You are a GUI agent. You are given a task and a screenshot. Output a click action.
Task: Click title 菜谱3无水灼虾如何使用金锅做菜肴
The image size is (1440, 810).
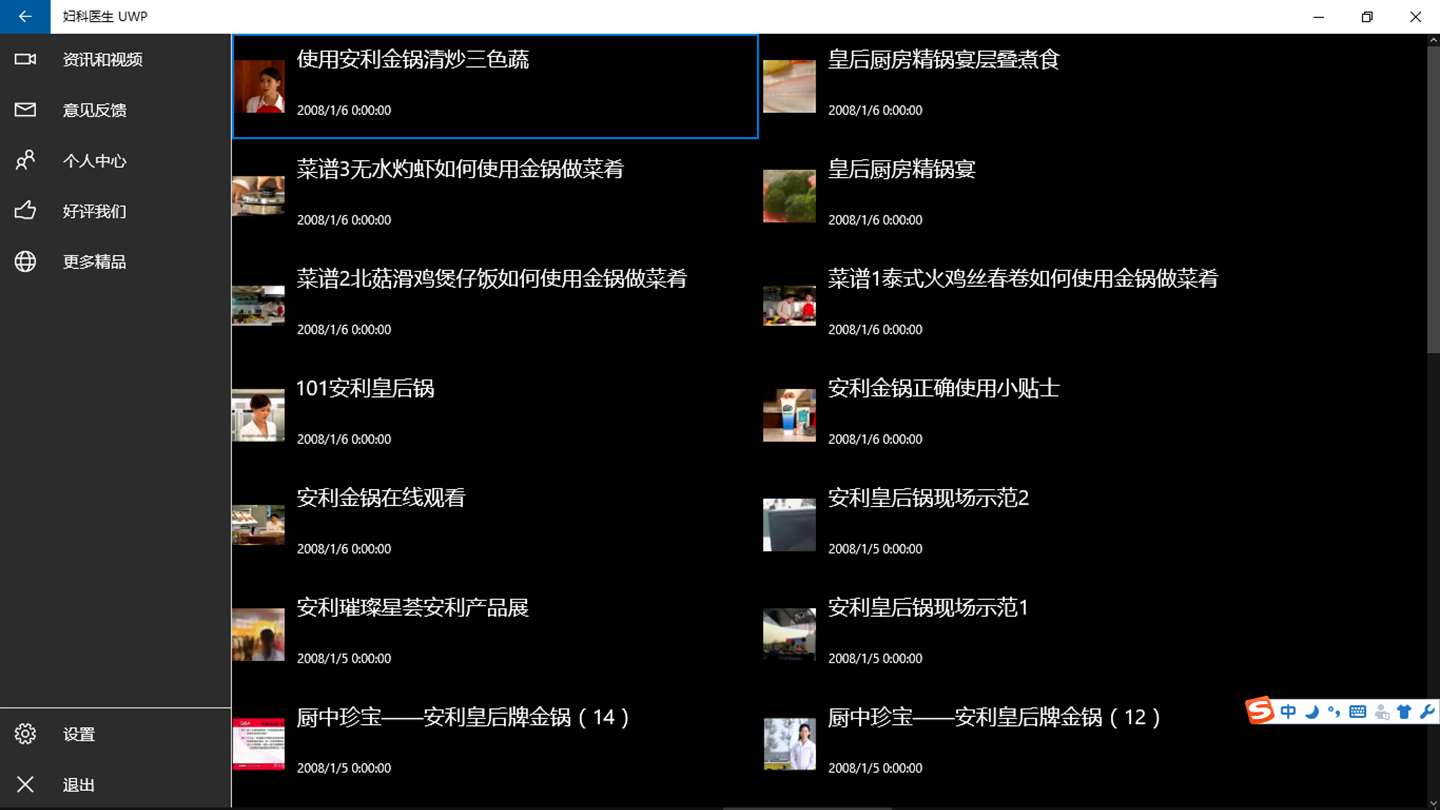tap(460, 169)
